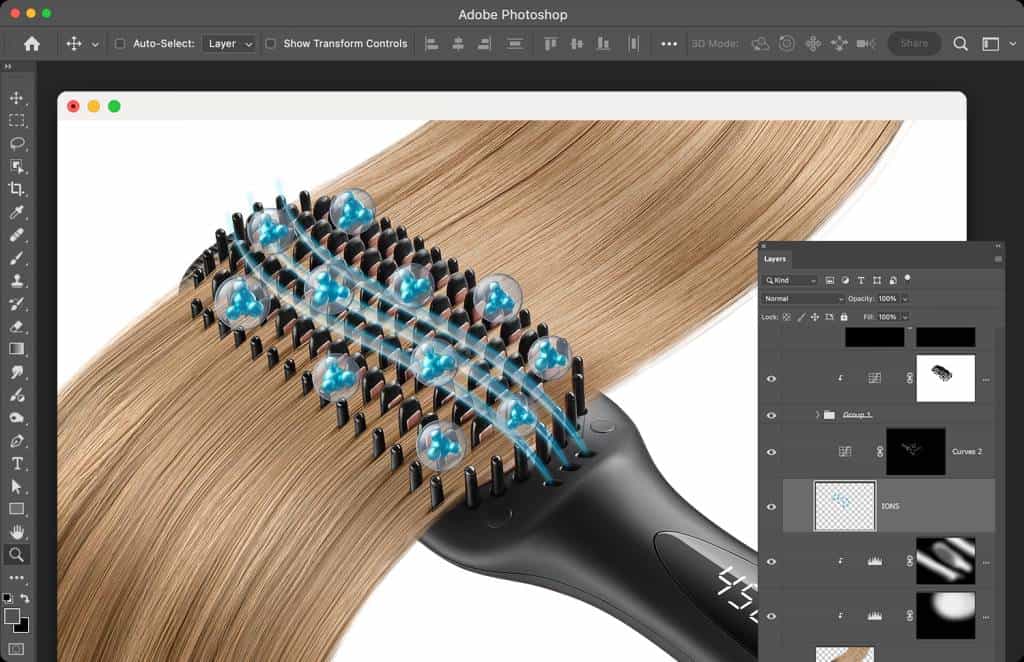The height and width of the screenshot is (662, 1024).
Task: Click the Home icon
Action: (x=31, y=44)
